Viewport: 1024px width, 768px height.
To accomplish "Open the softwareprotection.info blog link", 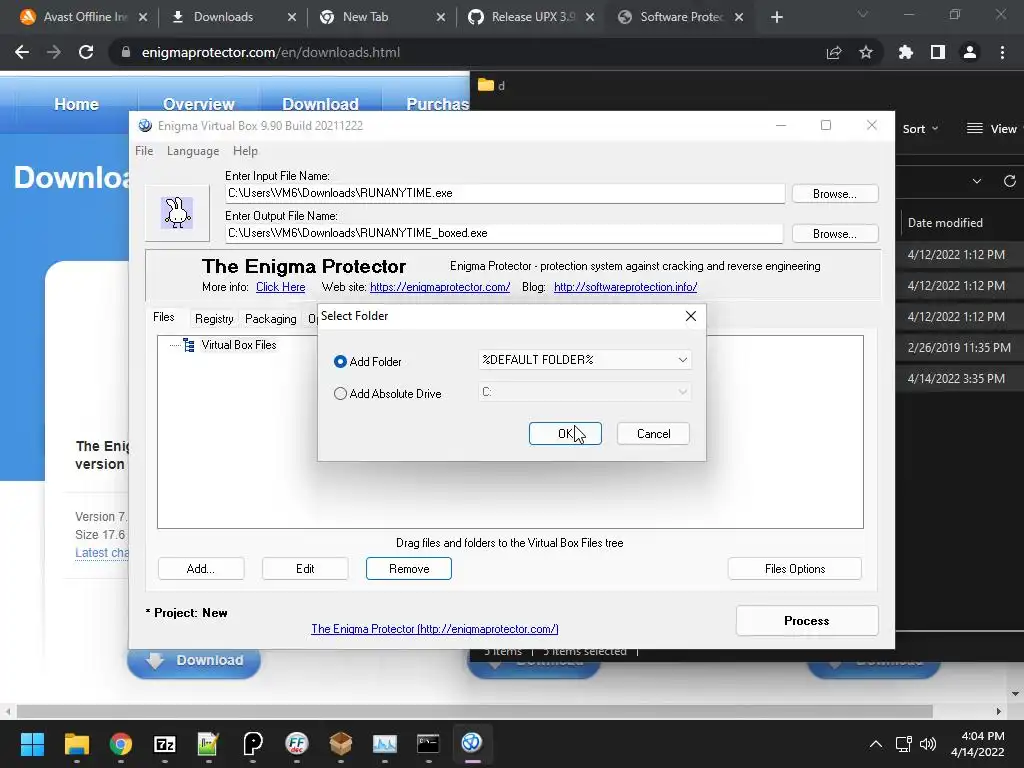I will tap(626, 287).
